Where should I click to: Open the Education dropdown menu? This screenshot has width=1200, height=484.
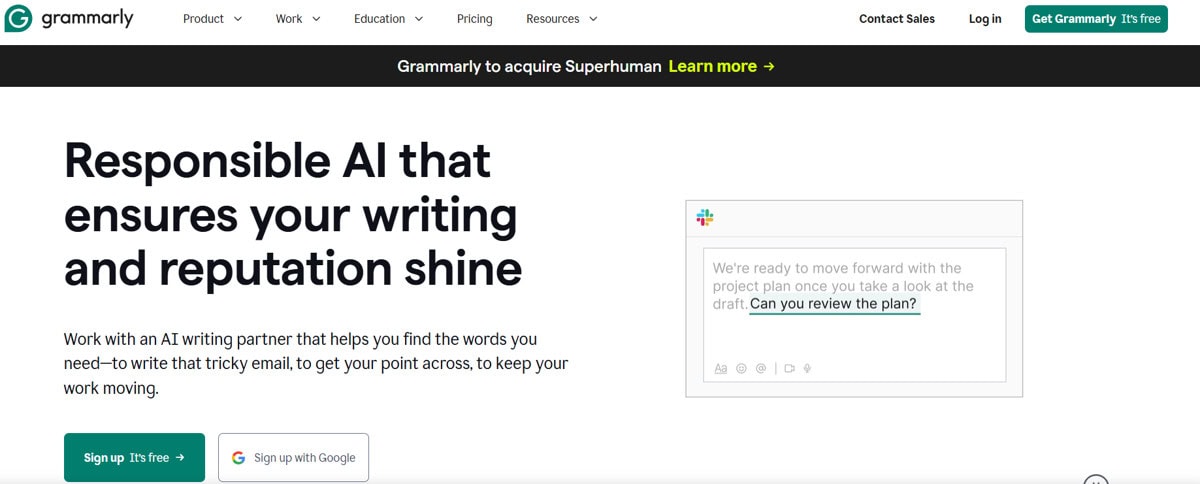pyautogui.click(x=388, y=19)
